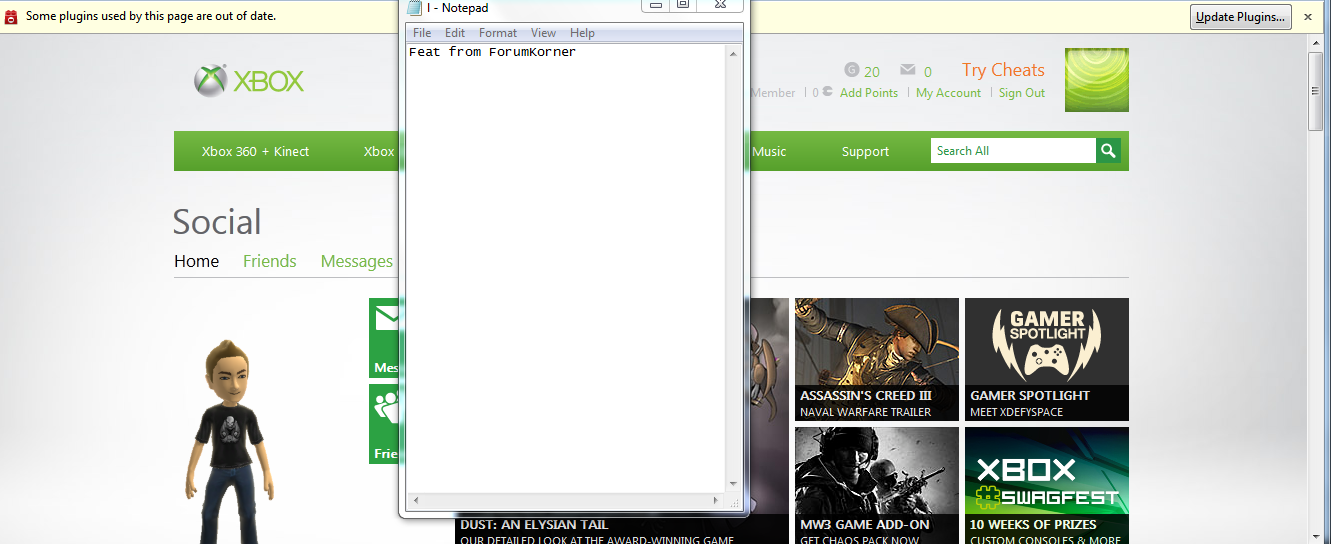Open the Gamer Spotlight tile
The width and height of the screenshot is (1331, 544).
[1047, 359]
